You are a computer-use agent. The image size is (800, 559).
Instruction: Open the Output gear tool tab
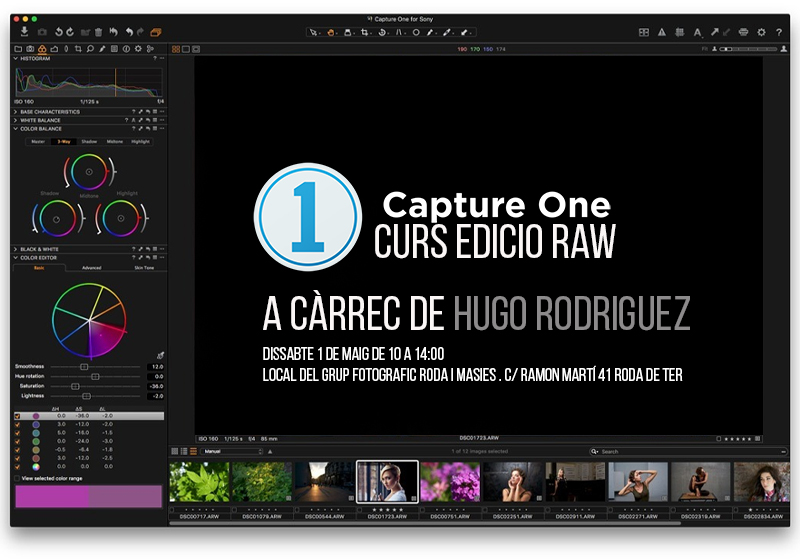point(138,49)
